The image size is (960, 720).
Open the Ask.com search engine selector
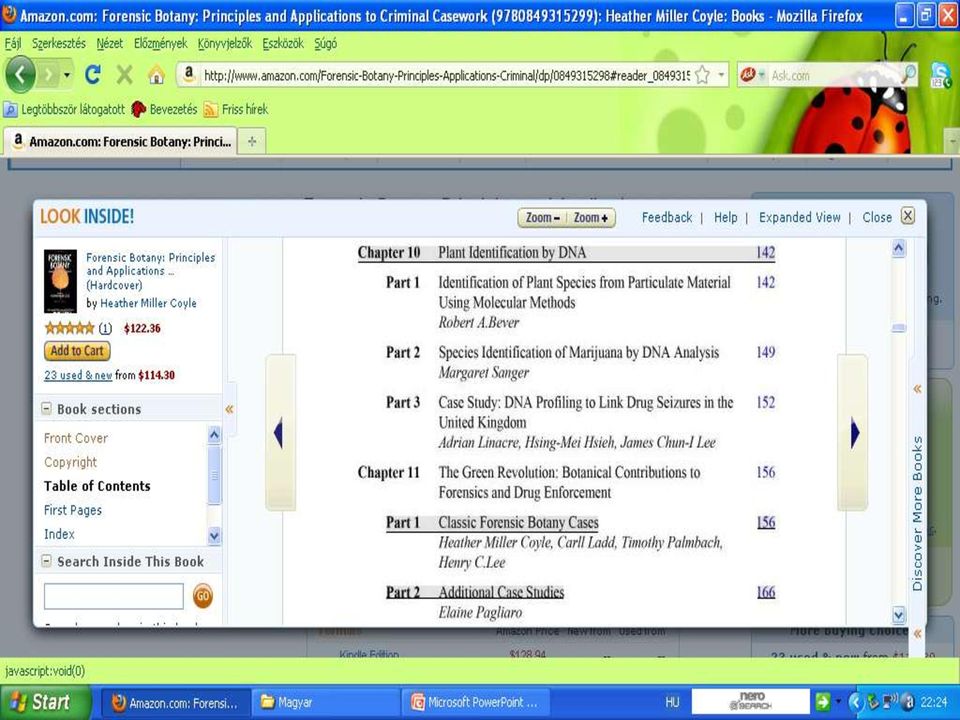752,75
